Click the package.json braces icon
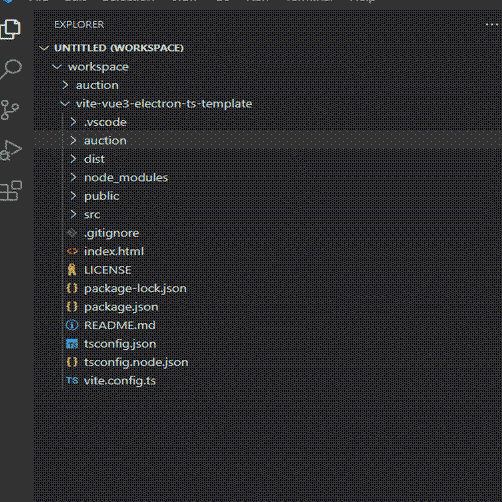502x502 pixels. coord(72,306)
